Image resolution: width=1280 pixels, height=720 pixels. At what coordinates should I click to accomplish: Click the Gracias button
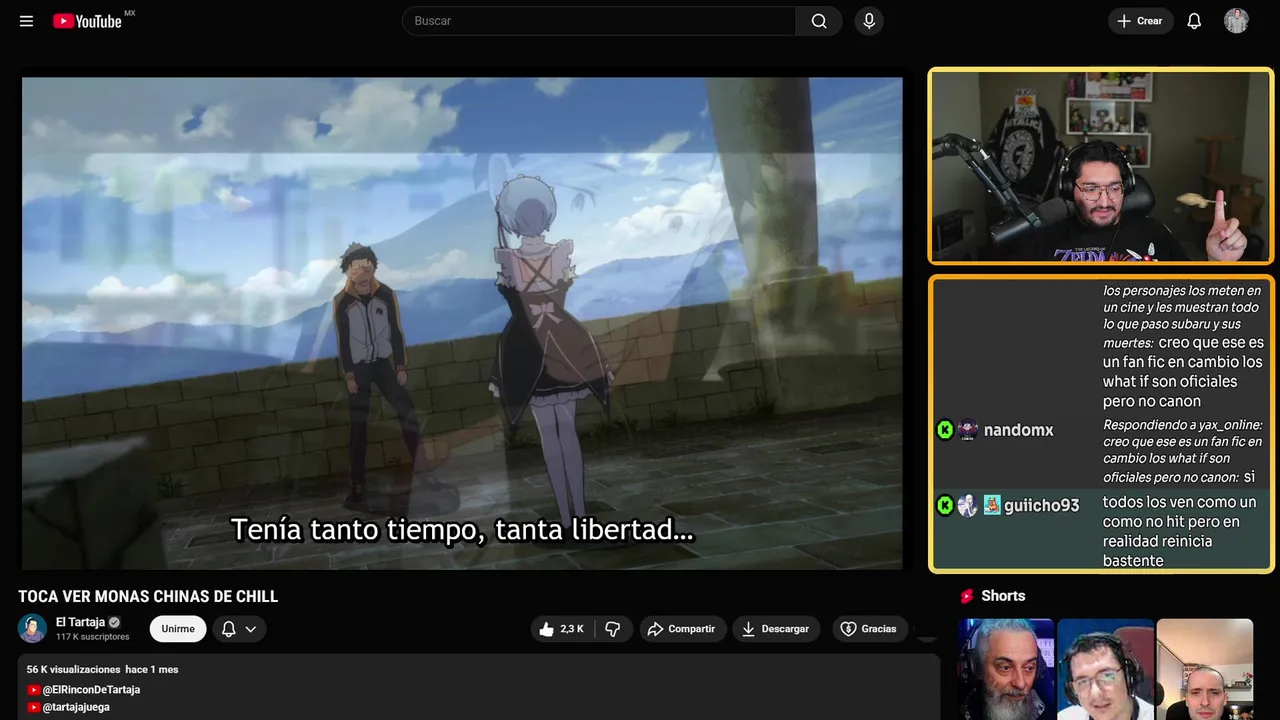869,629
